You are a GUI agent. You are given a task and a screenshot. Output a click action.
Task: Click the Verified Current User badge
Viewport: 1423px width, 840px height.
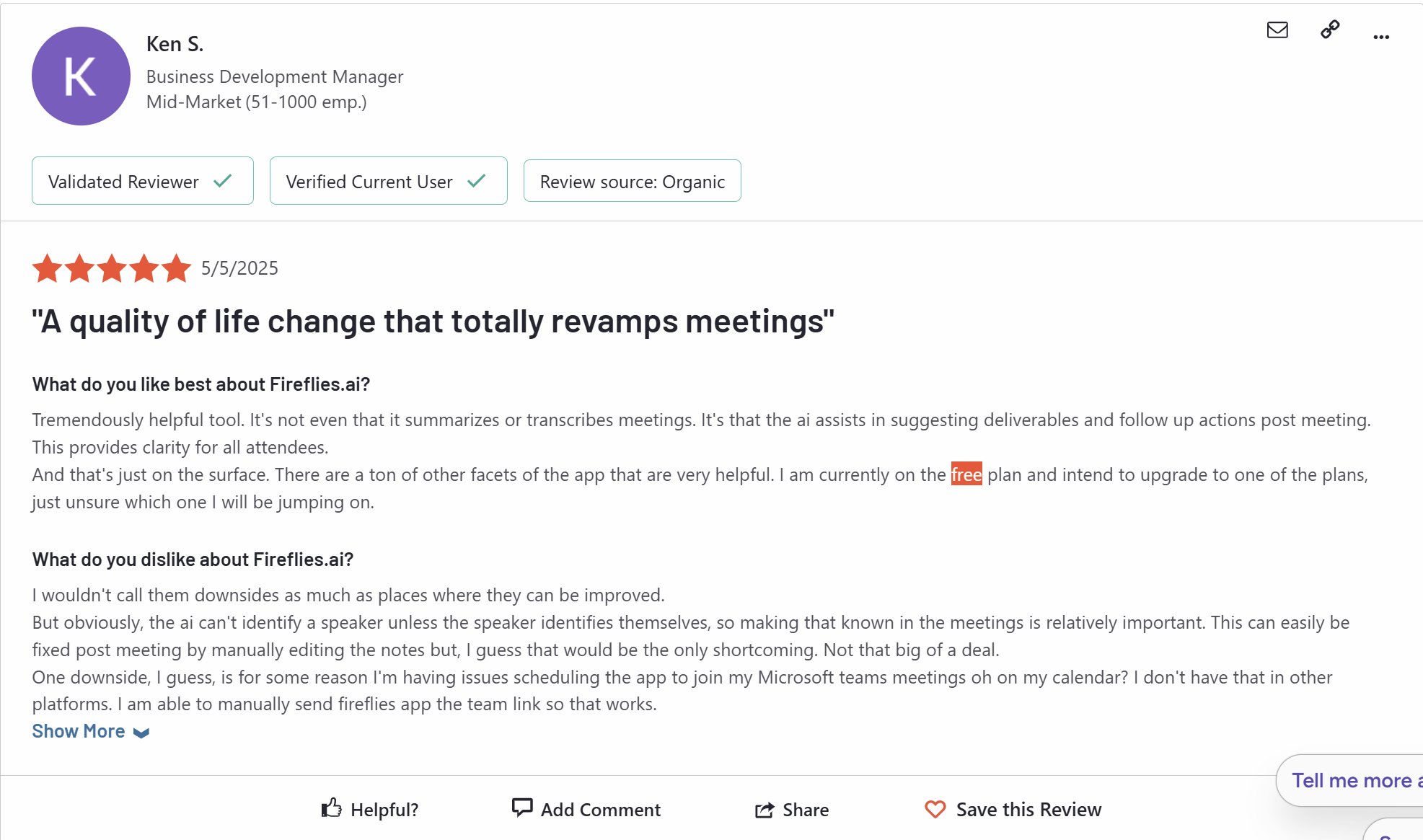click(x=389, y=181)
